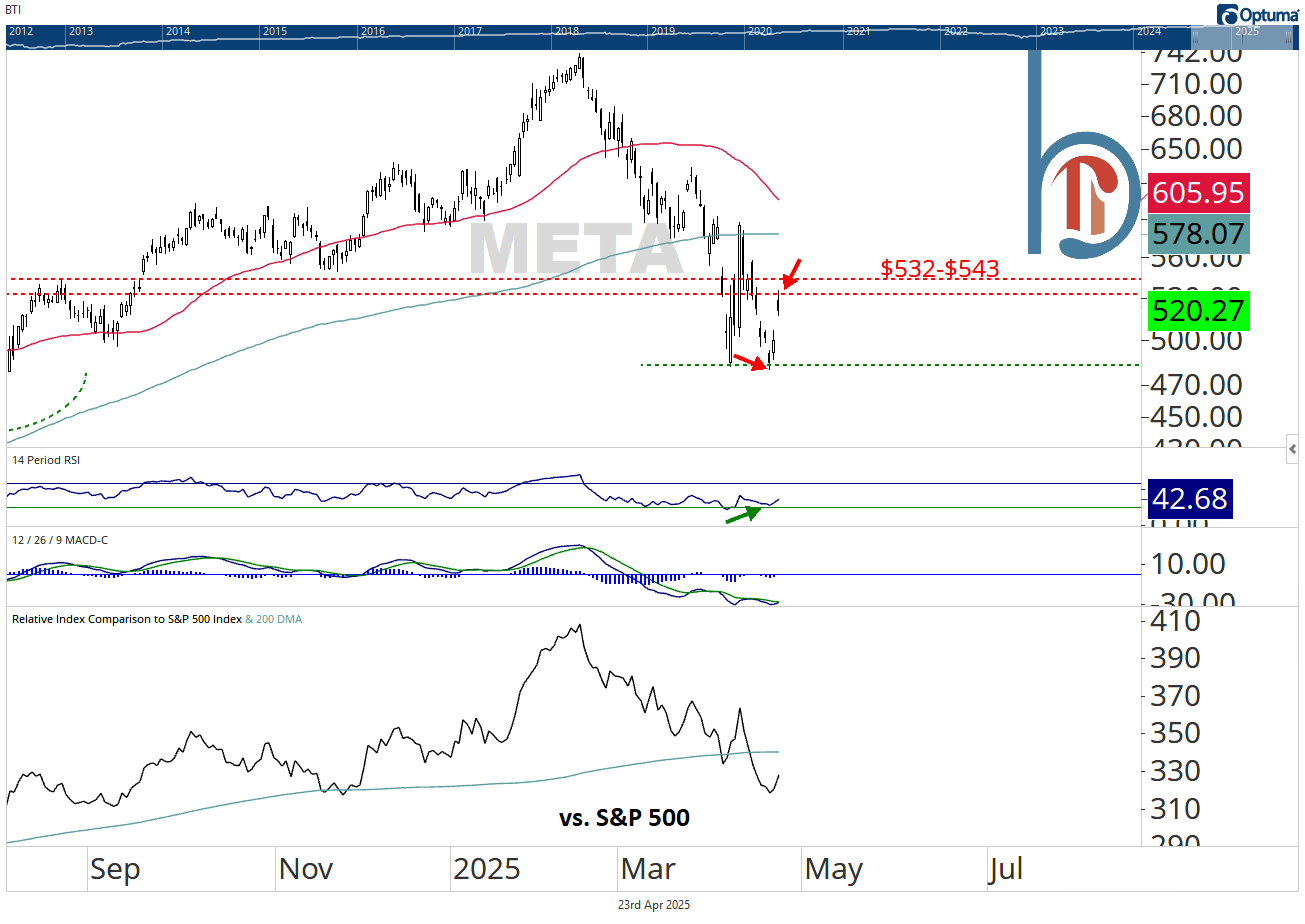The image size is (1305, 924).
Task: Jump to 2013 in the overview timeline
Action: point(80,31)
